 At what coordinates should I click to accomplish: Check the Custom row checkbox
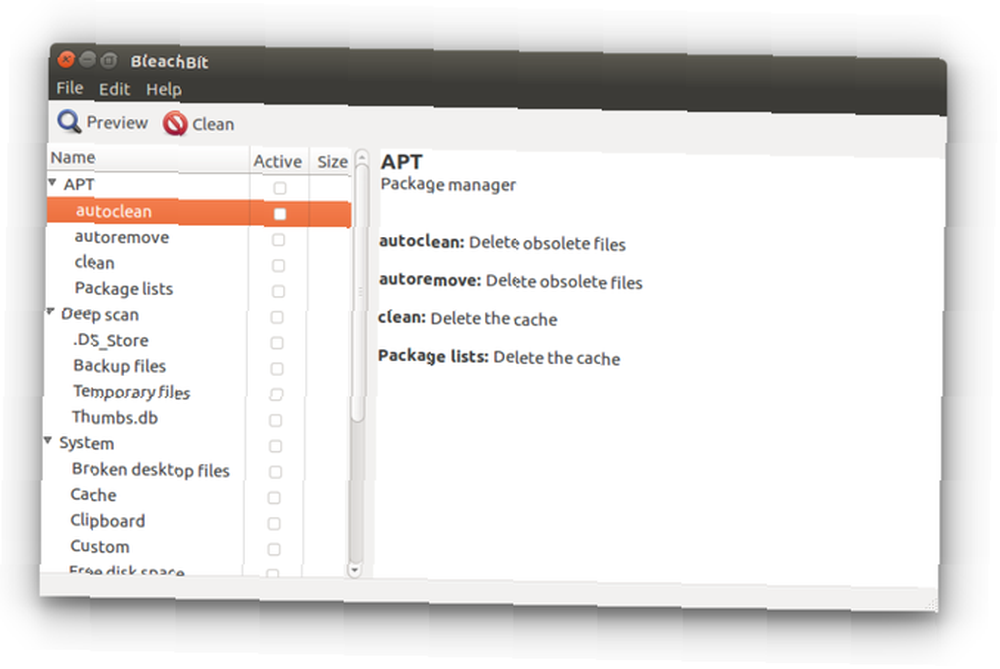coord(274,549)
